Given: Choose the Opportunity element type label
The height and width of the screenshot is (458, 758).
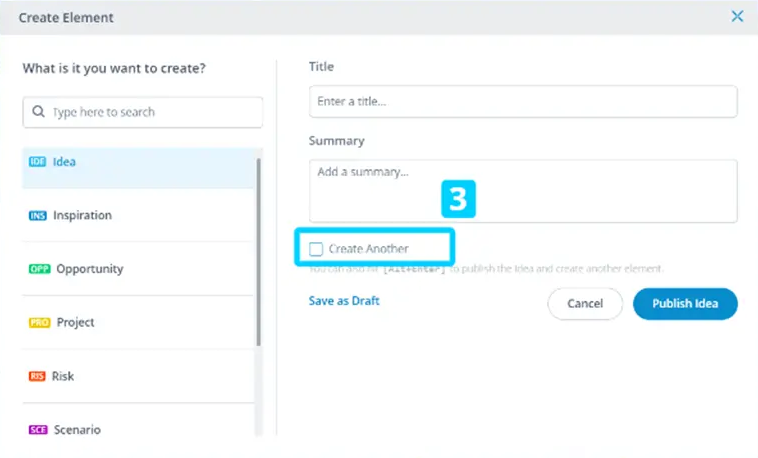Looking at the screenshot, I should click(x=90, y=270).
